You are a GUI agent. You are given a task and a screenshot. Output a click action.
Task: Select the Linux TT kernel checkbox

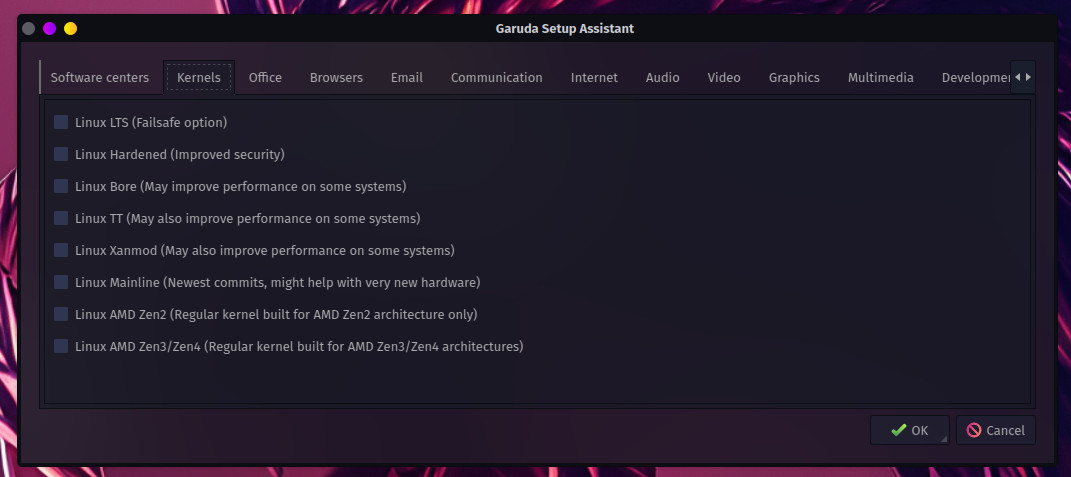61,218
